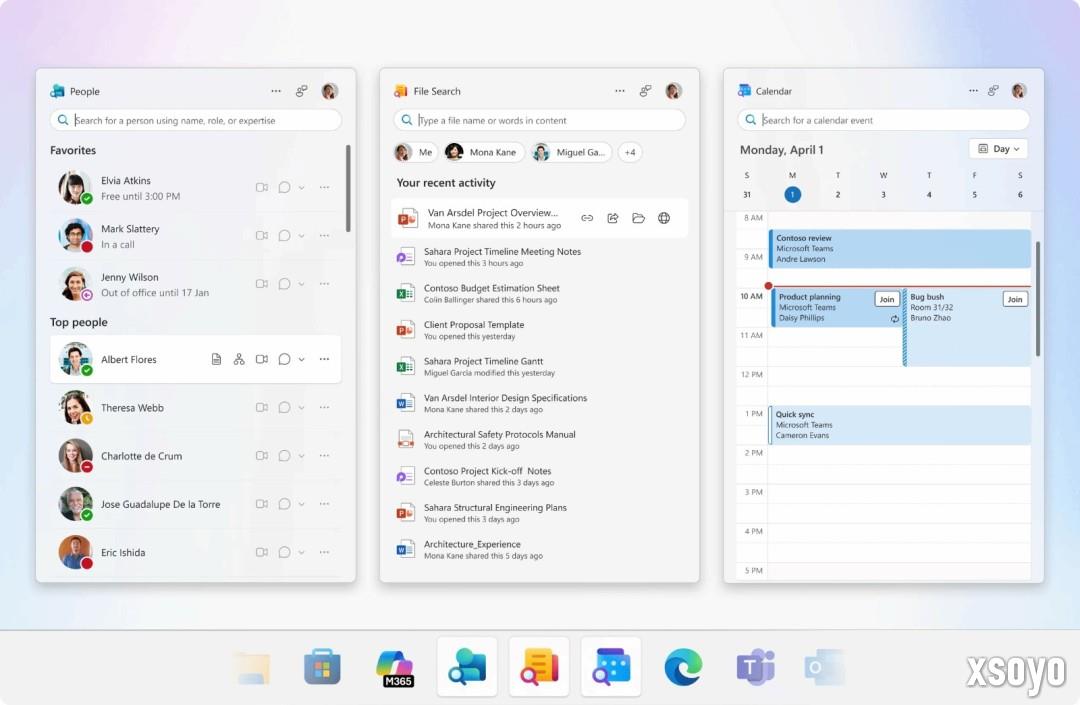Open Architecture_Experience document

539,549
